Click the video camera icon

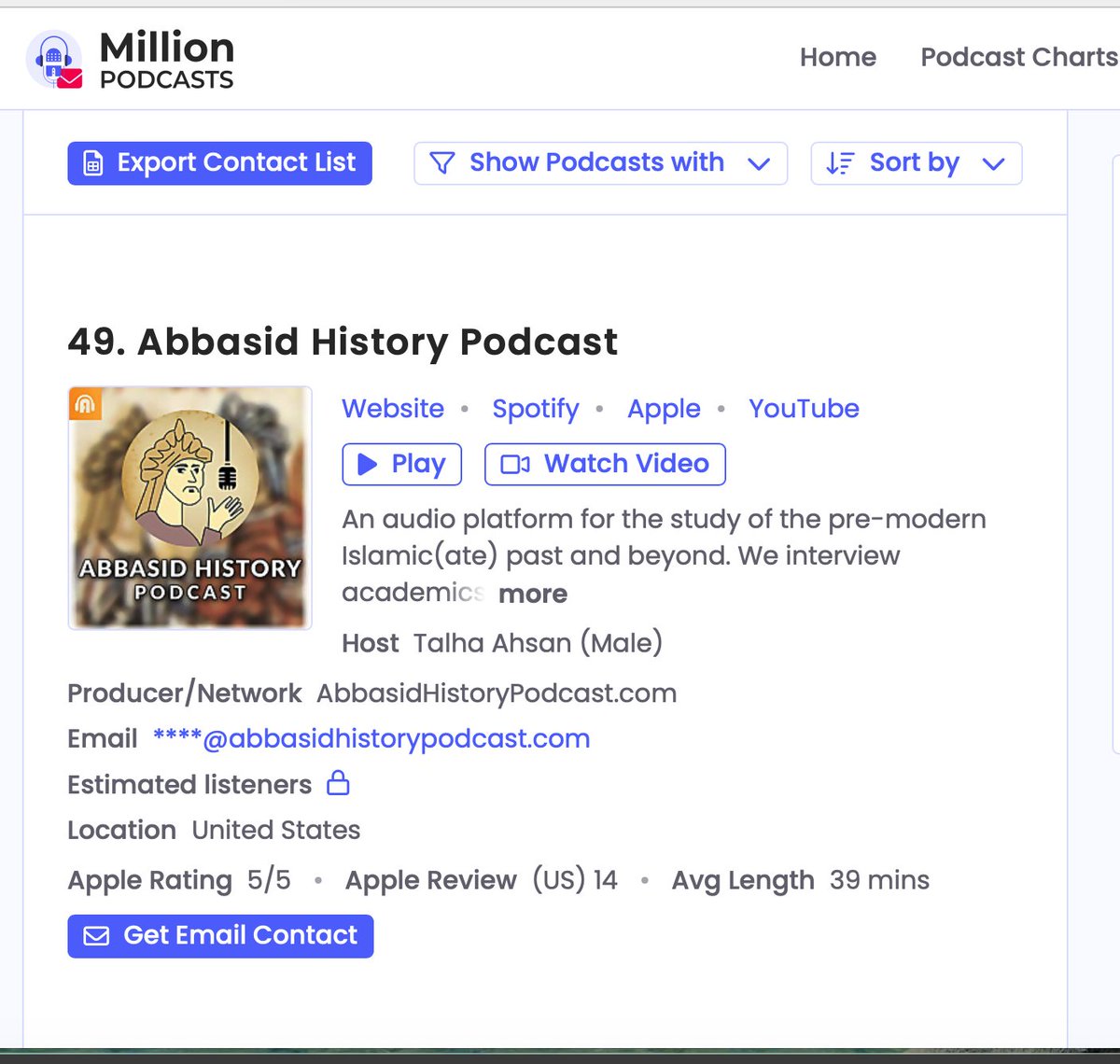(519, 464)
